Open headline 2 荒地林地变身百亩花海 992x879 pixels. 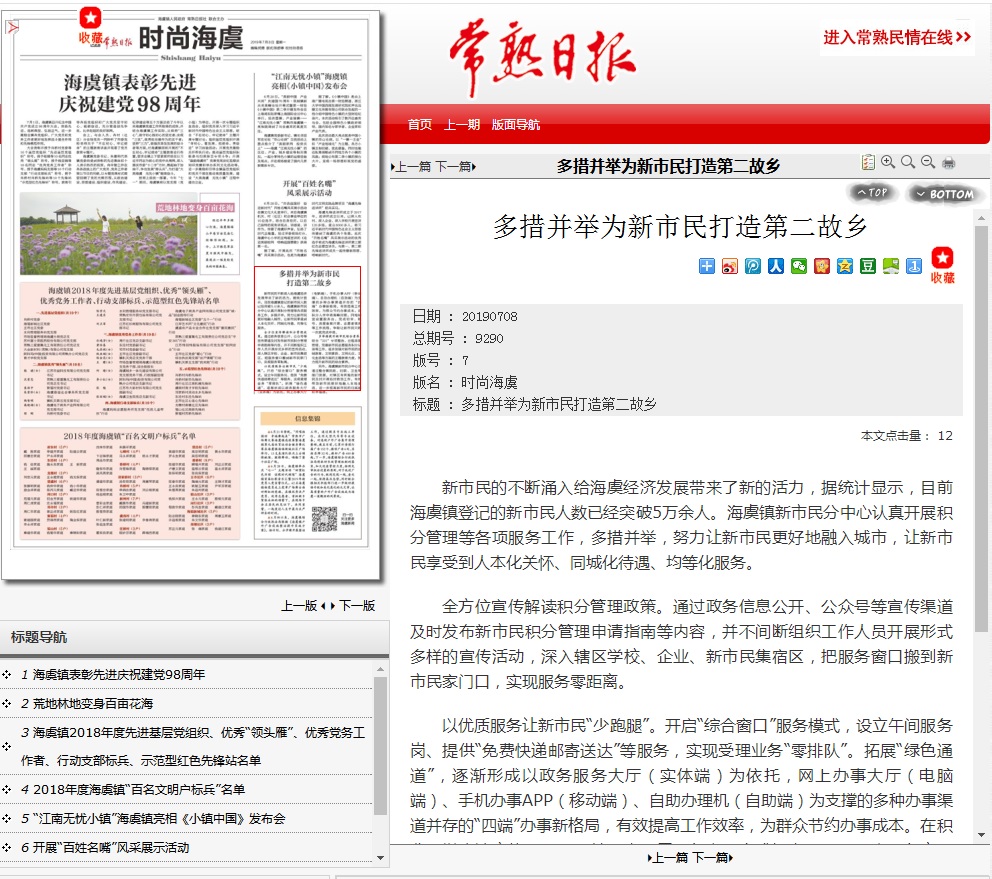click(x=92, y=704)
